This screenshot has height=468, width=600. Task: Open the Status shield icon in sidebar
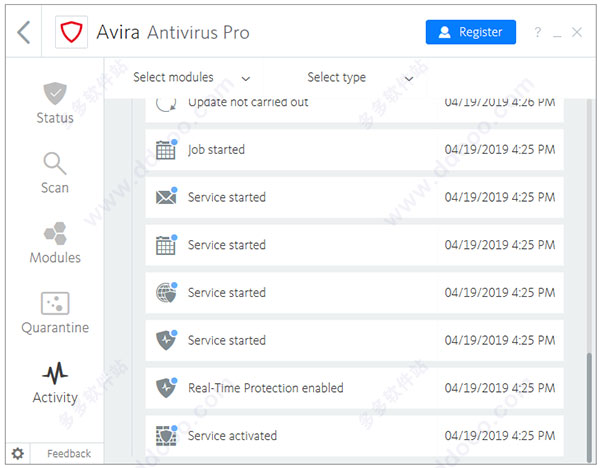pos(55,93)
